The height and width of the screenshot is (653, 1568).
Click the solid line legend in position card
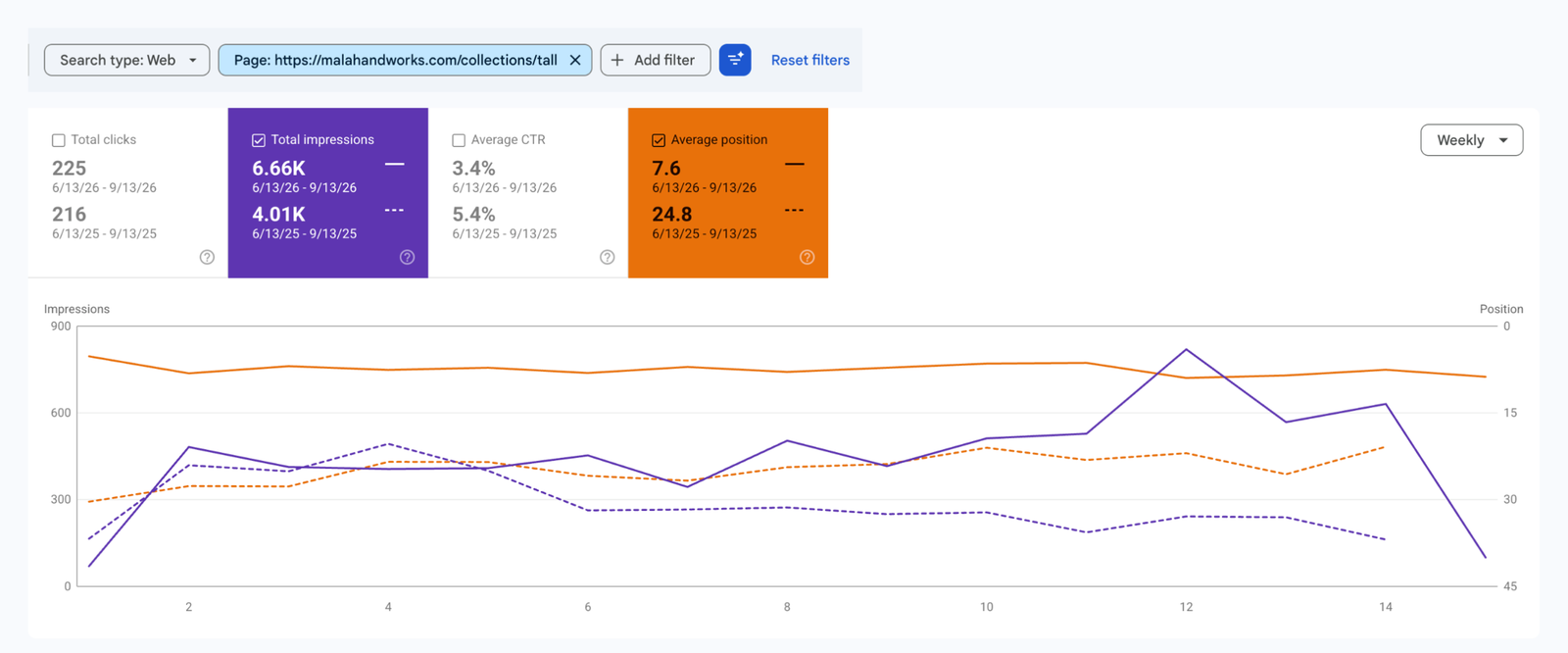click(x=795, y=164)
